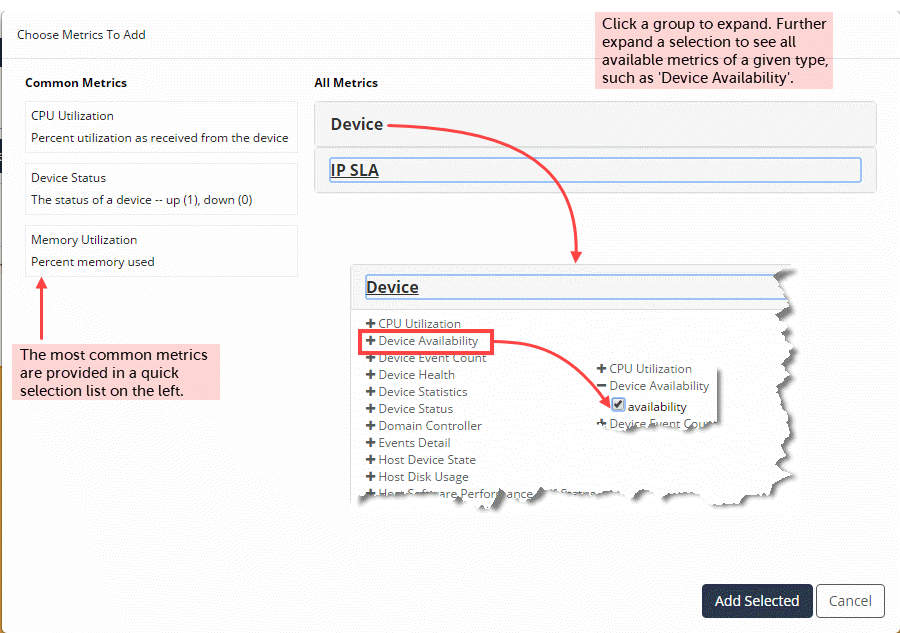This screenshot has width=900, height=633.
Task: Expand the Device group under All Metrics
Action: (x=357, y=125)
